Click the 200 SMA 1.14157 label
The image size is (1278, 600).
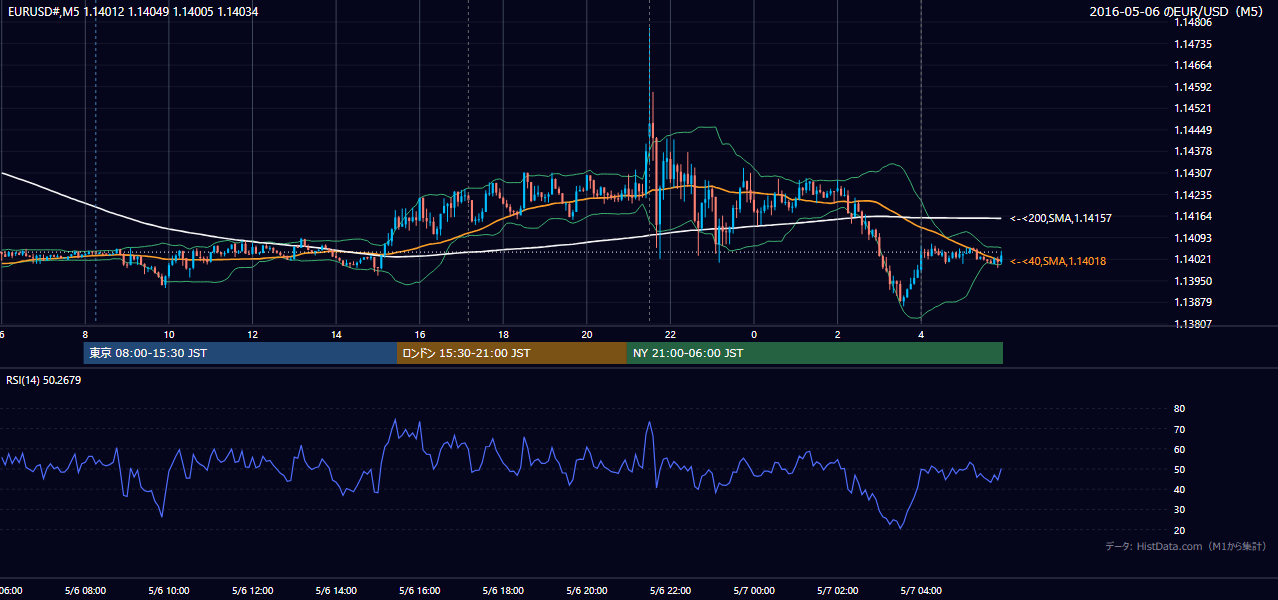coord(1061,218)
